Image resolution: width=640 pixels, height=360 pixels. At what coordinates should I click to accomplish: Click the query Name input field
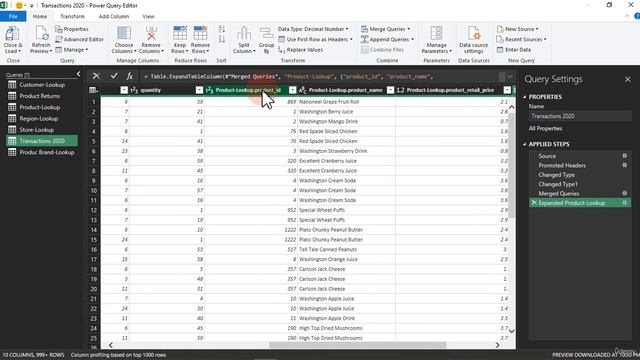[x=580, y=116]
